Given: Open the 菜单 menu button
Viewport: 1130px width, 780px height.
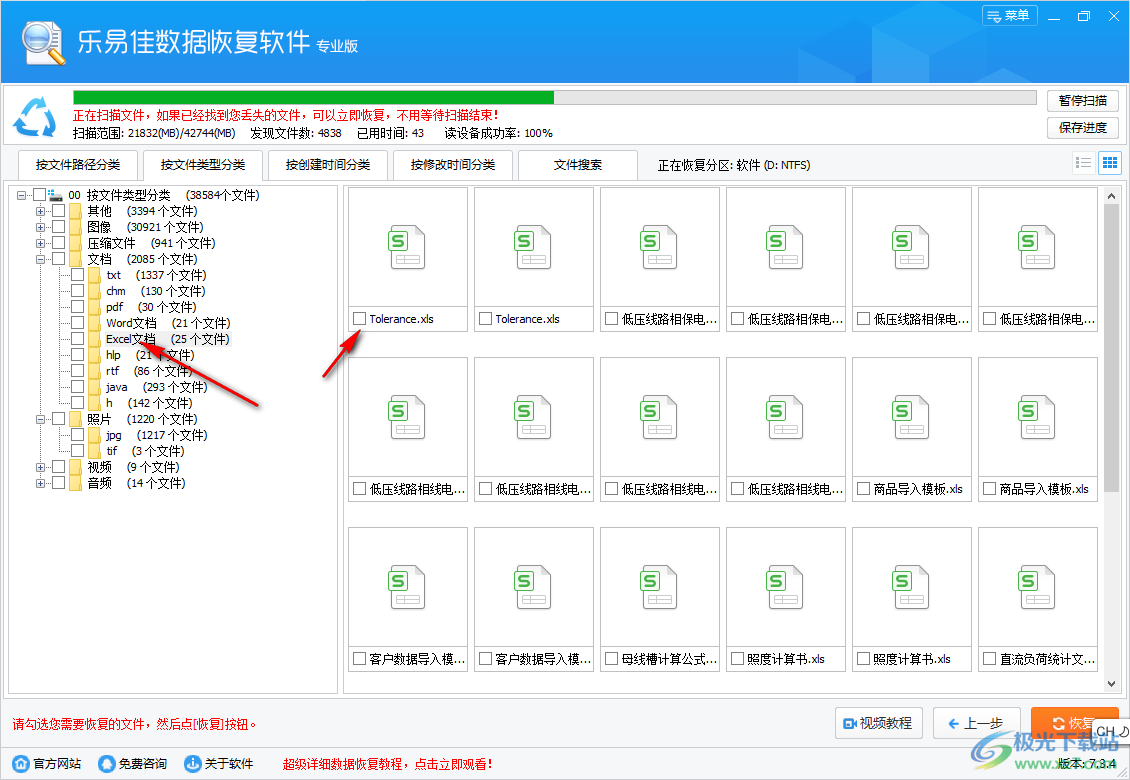Looking at the screenshot, I should coord(1010,16).
